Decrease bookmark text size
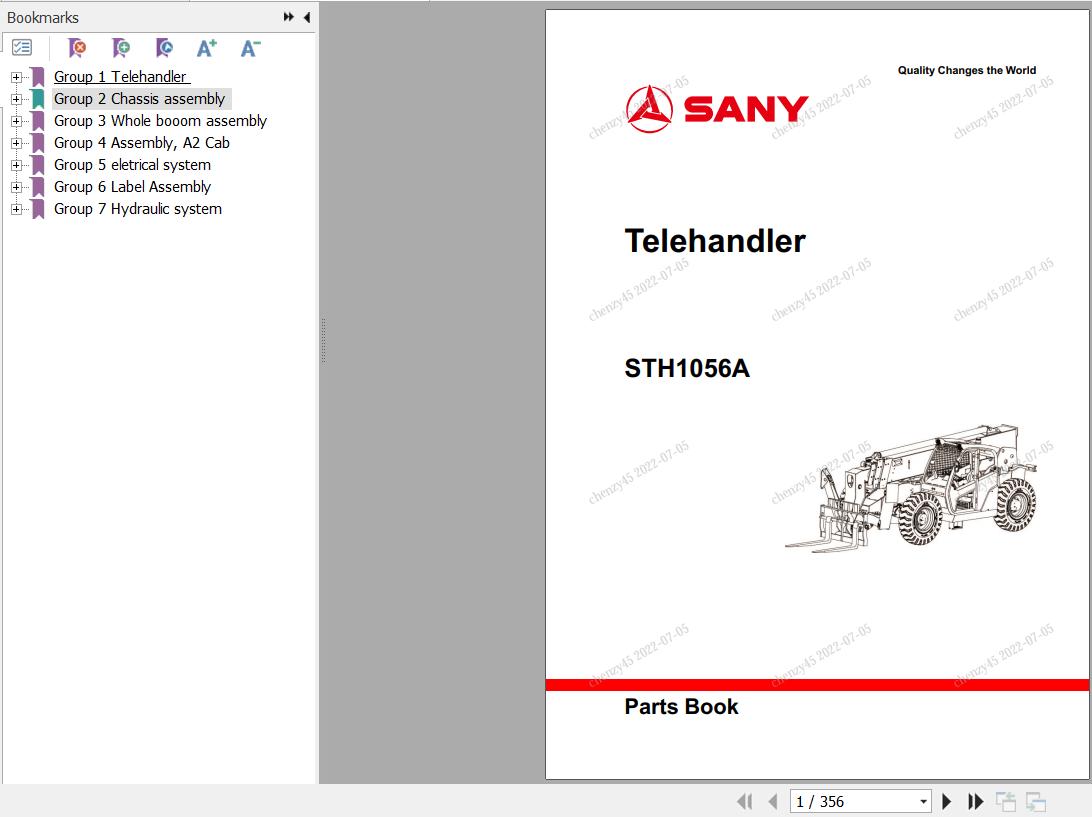This screenshot has height=817, width=1092. pyautogui.click(x=250, y=47)
